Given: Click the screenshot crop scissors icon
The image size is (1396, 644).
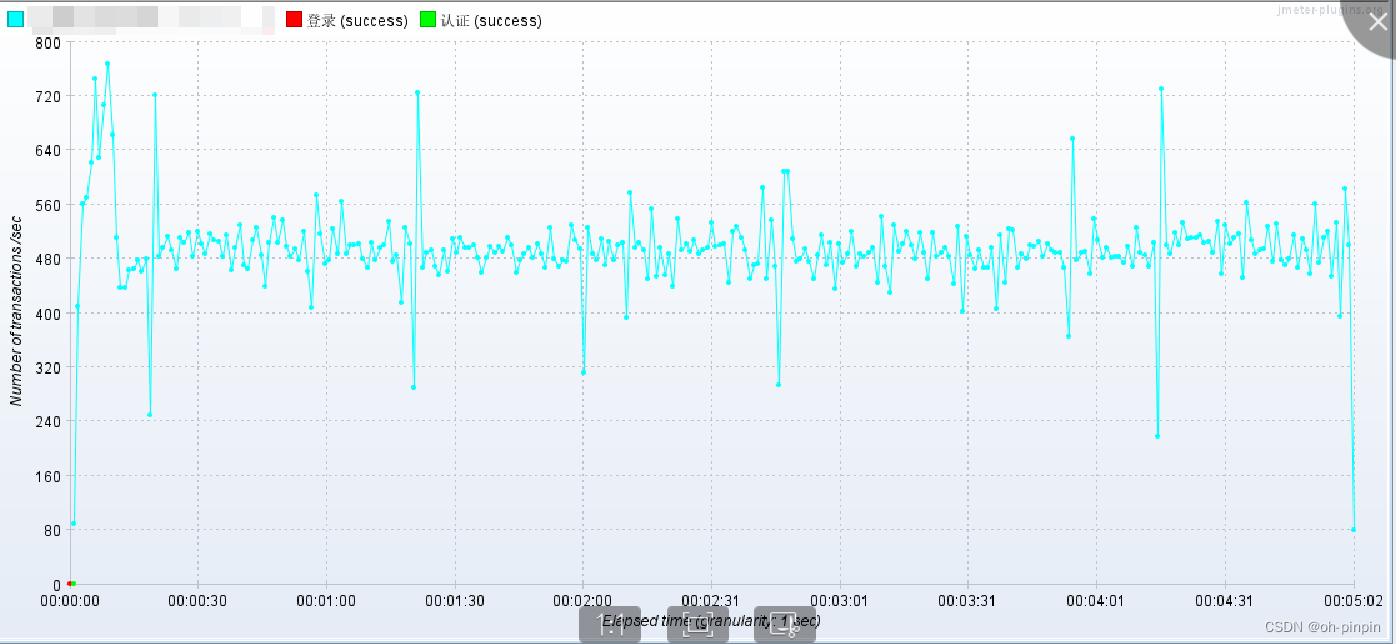Looking at the screenshot, I should [785, 624].
